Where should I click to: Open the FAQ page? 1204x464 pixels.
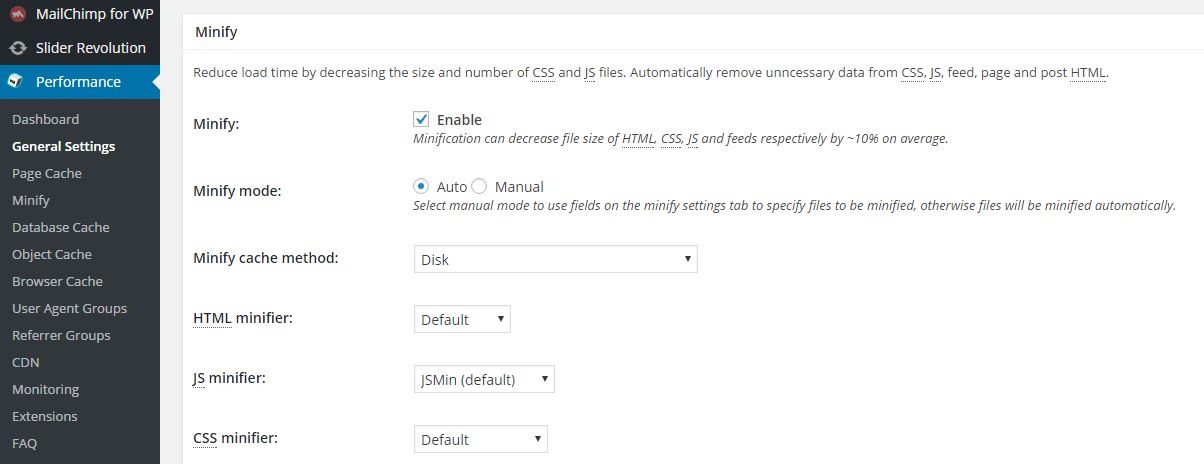25,444
